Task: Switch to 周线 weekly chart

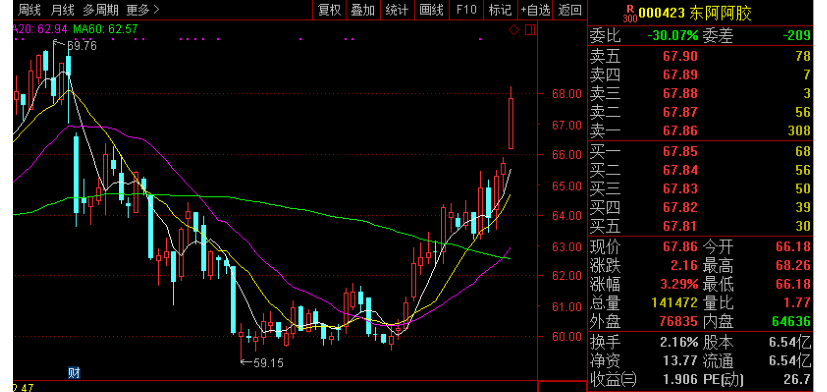Action: coord(30,9)
